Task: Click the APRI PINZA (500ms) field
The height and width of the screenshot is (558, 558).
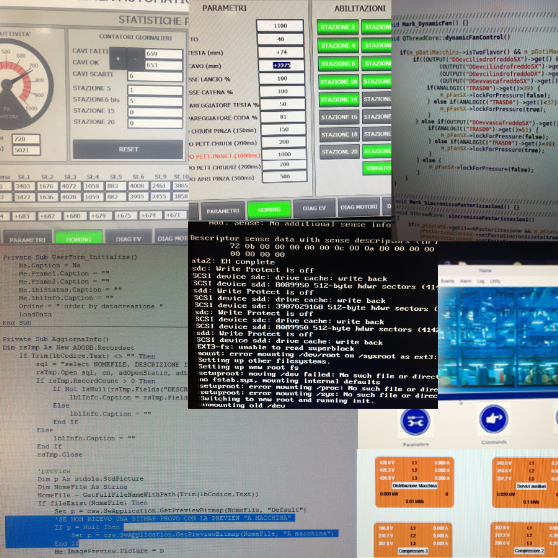Action: click(x=284, y=177)
